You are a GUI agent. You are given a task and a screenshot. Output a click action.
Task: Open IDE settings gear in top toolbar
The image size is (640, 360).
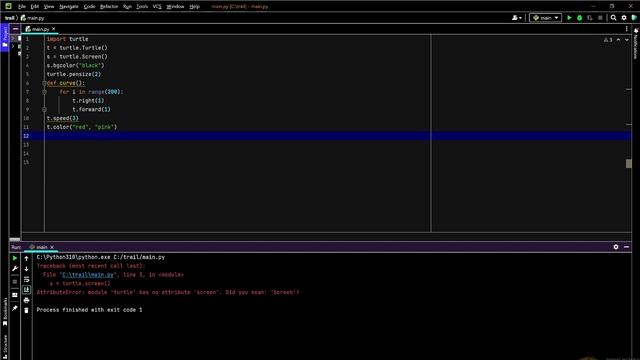tap(624, 18)
